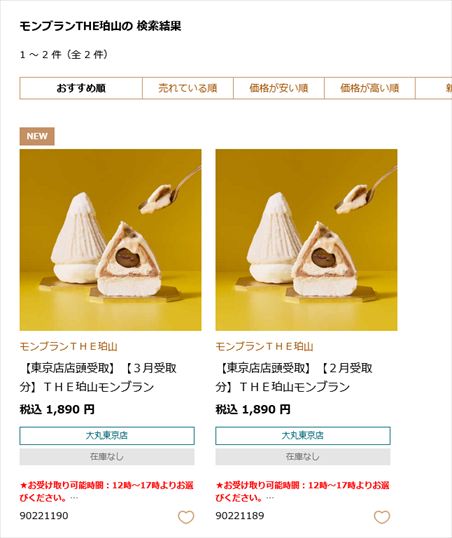The width and height of the screenshot is (452, 538).
Task: Select the partially visible rightmost sort tab
Action: (434, 88)
